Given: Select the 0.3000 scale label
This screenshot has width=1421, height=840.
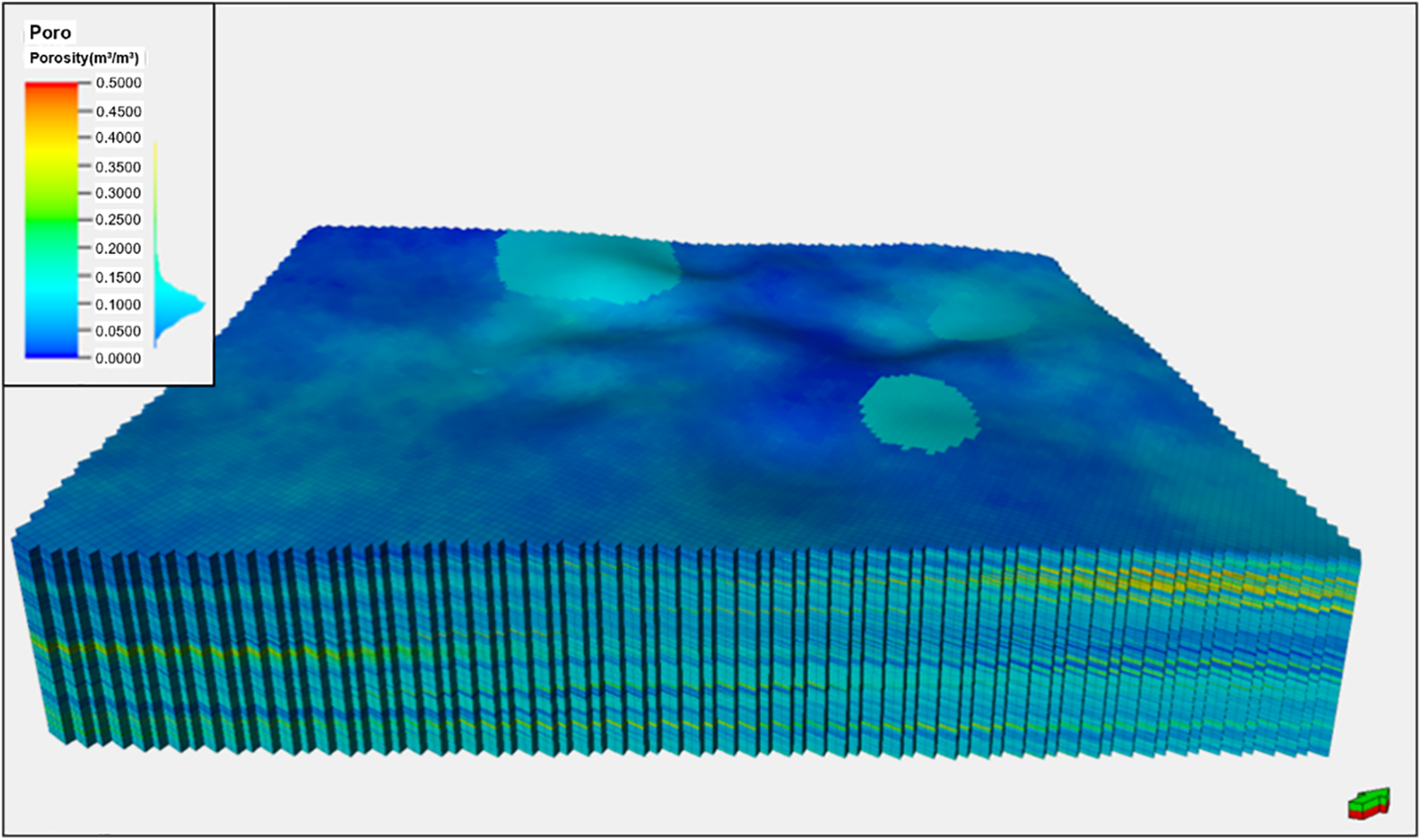Looking at the screenshot, I should click(119, 193).
